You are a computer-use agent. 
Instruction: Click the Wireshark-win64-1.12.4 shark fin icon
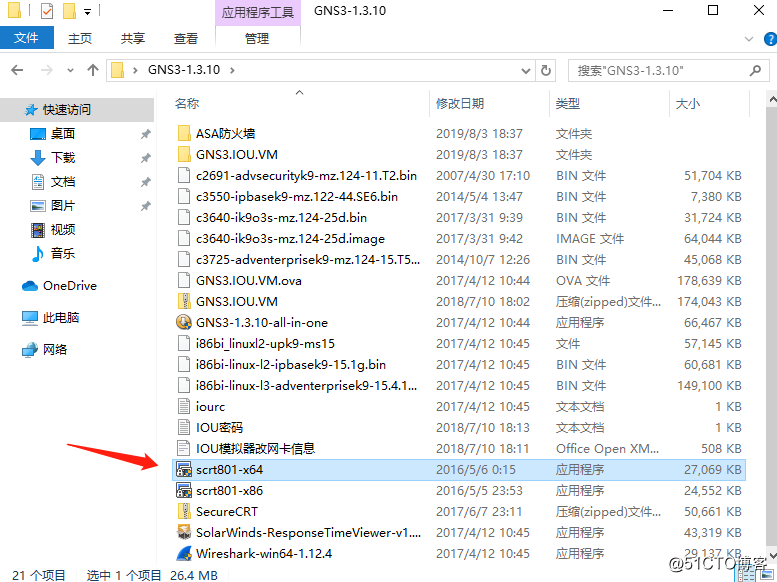pyautogui.click(x=184, y=553)
